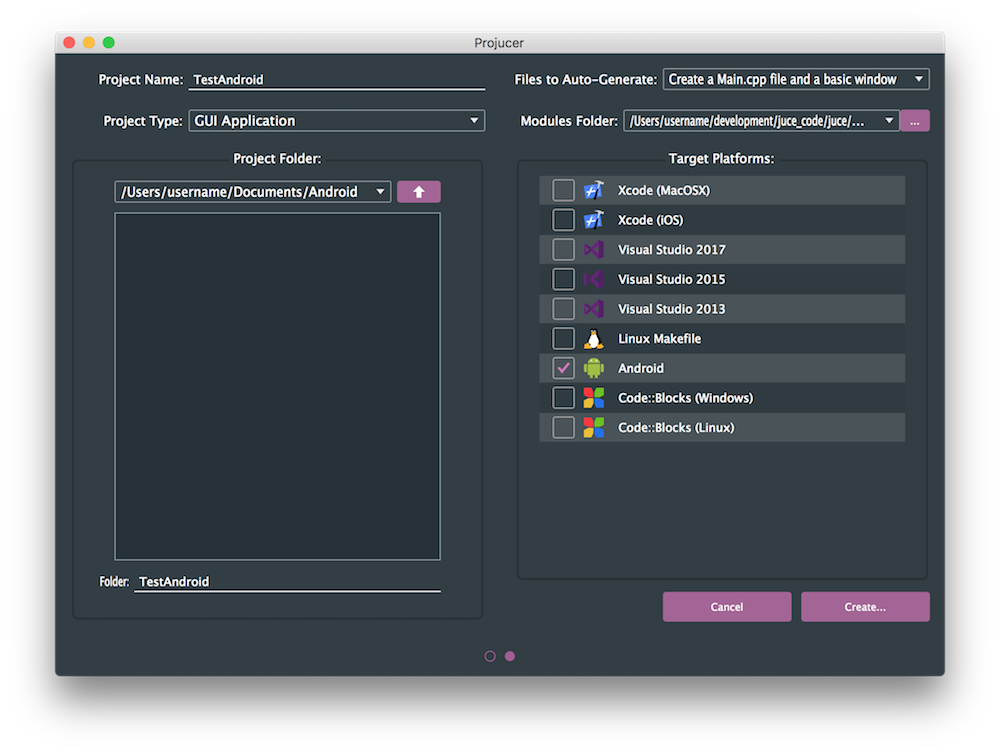Open the Project Type dropdown

click(x=336, y=121)
